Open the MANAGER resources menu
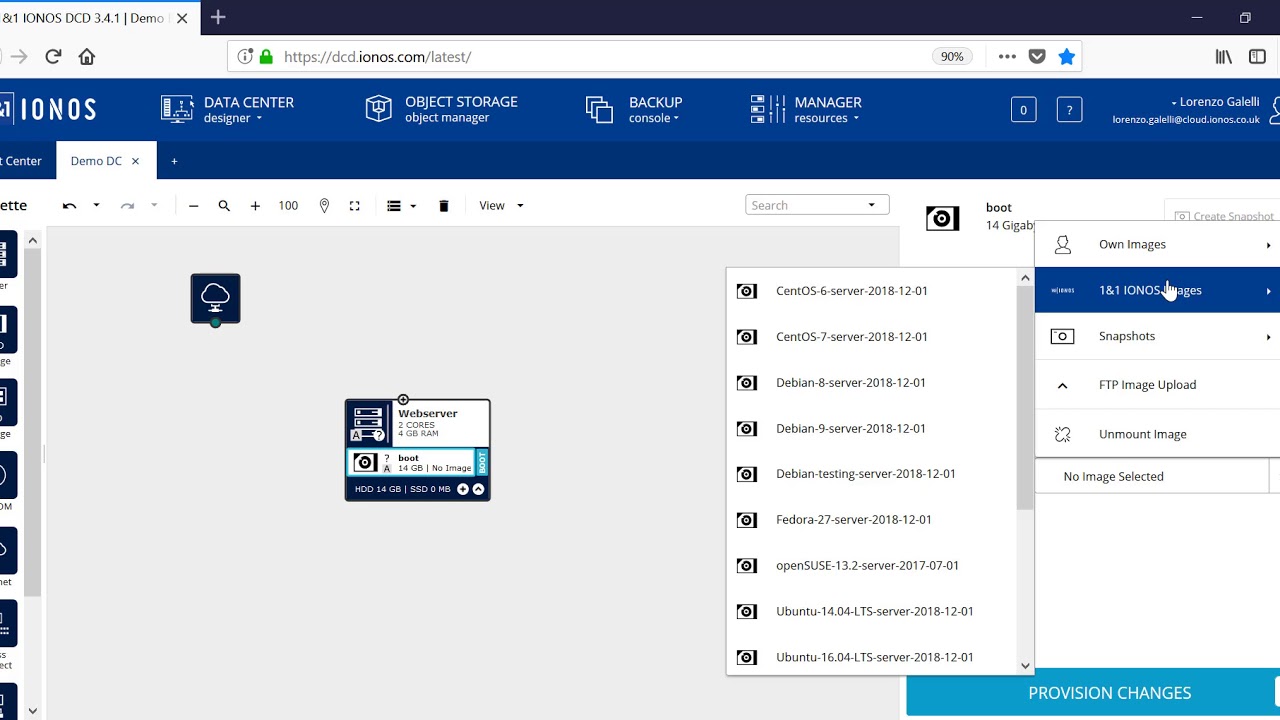This screenshot has width=1280, height=720. point(806,109)
